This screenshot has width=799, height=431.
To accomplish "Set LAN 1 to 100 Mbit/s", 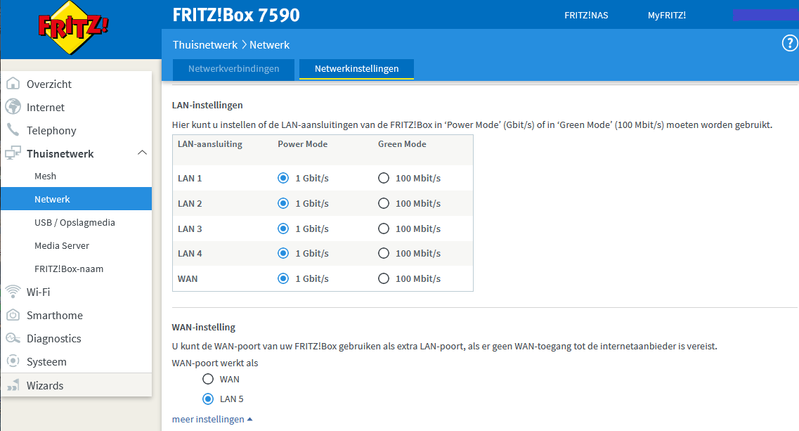I will [x=383, y=178].
